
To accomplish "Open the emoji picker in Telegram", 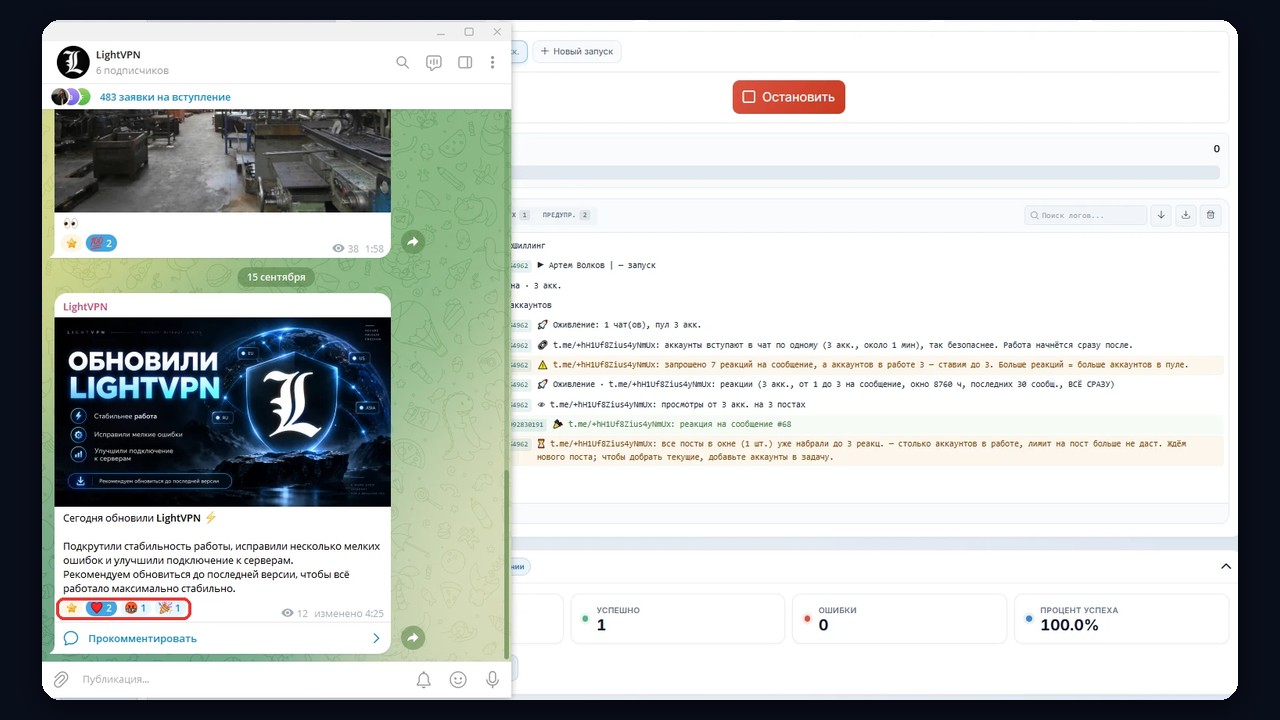I will point(458,679).
